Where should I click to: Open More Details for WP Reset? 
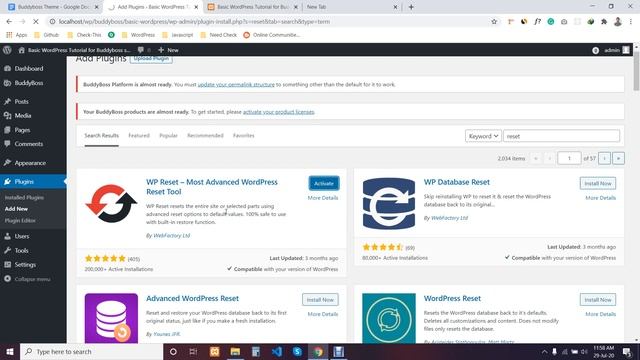tap(323, 198)
